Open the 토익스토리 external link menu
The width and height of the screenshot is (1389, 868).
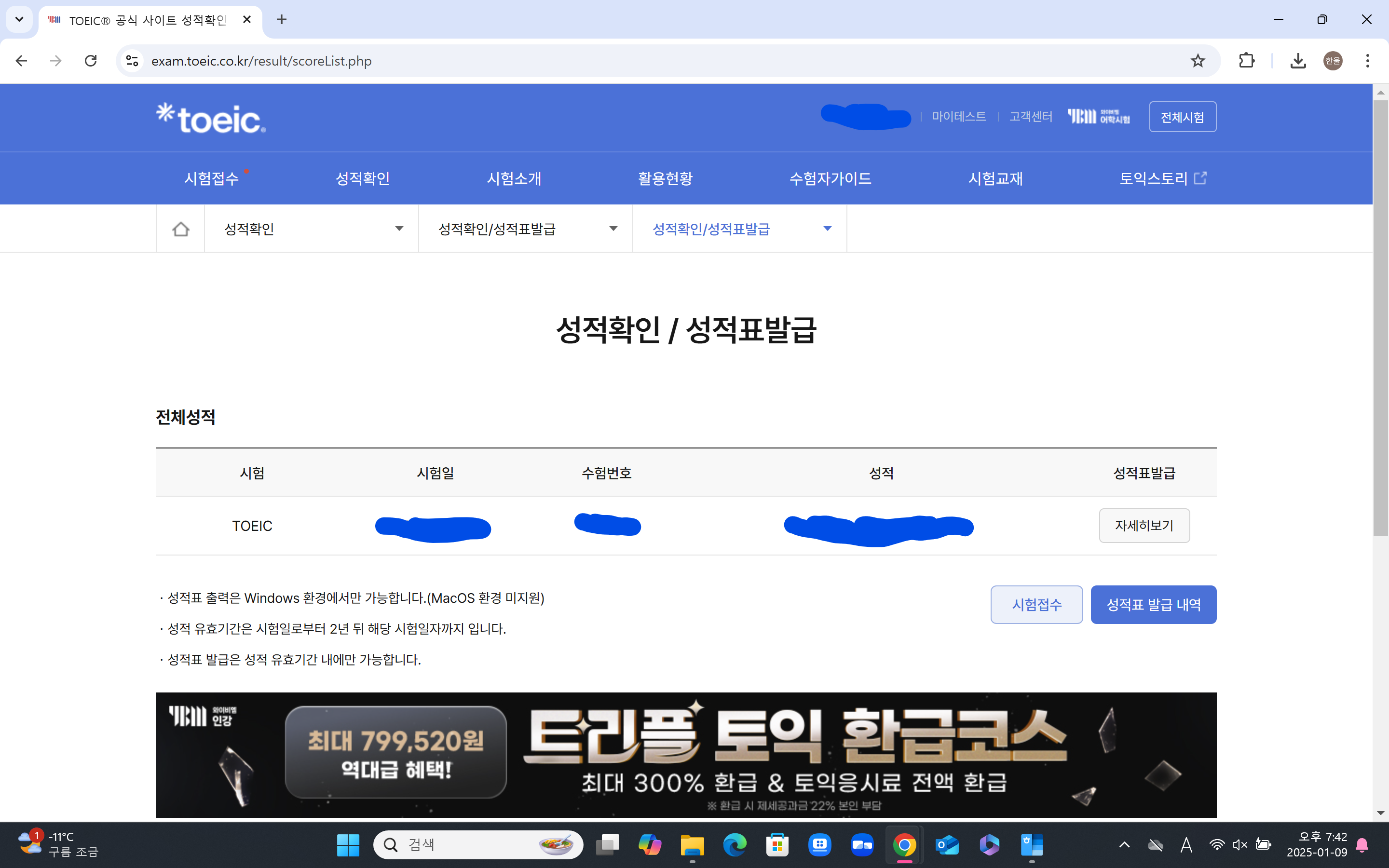1162,178
